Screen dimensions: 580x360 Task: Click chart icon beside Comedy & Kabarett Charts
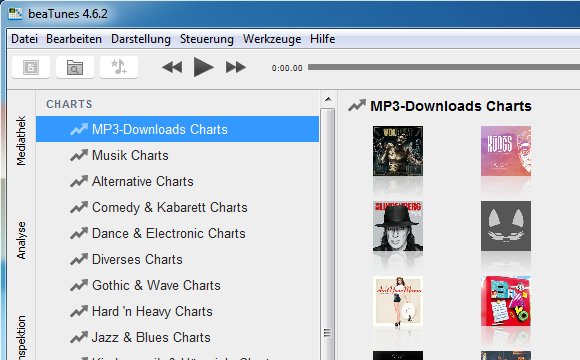tap(79, 207)
